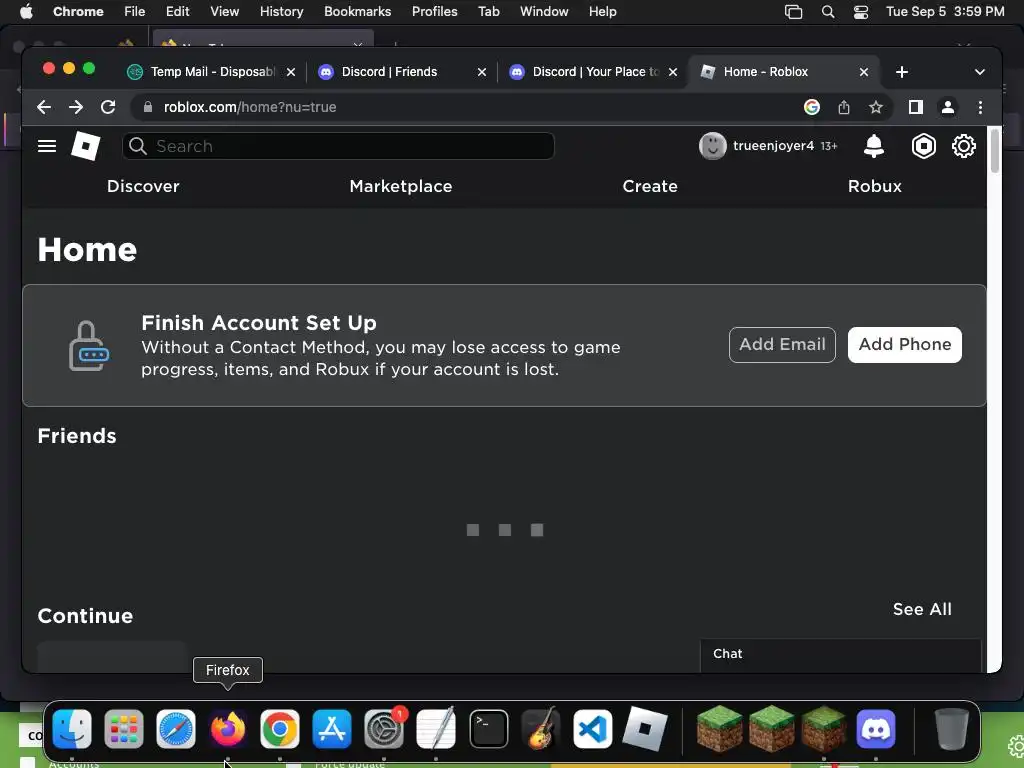The width and height of the screenshot is (1024, 768).
Task: Open the Robux page link
Action: click(874, 186)
